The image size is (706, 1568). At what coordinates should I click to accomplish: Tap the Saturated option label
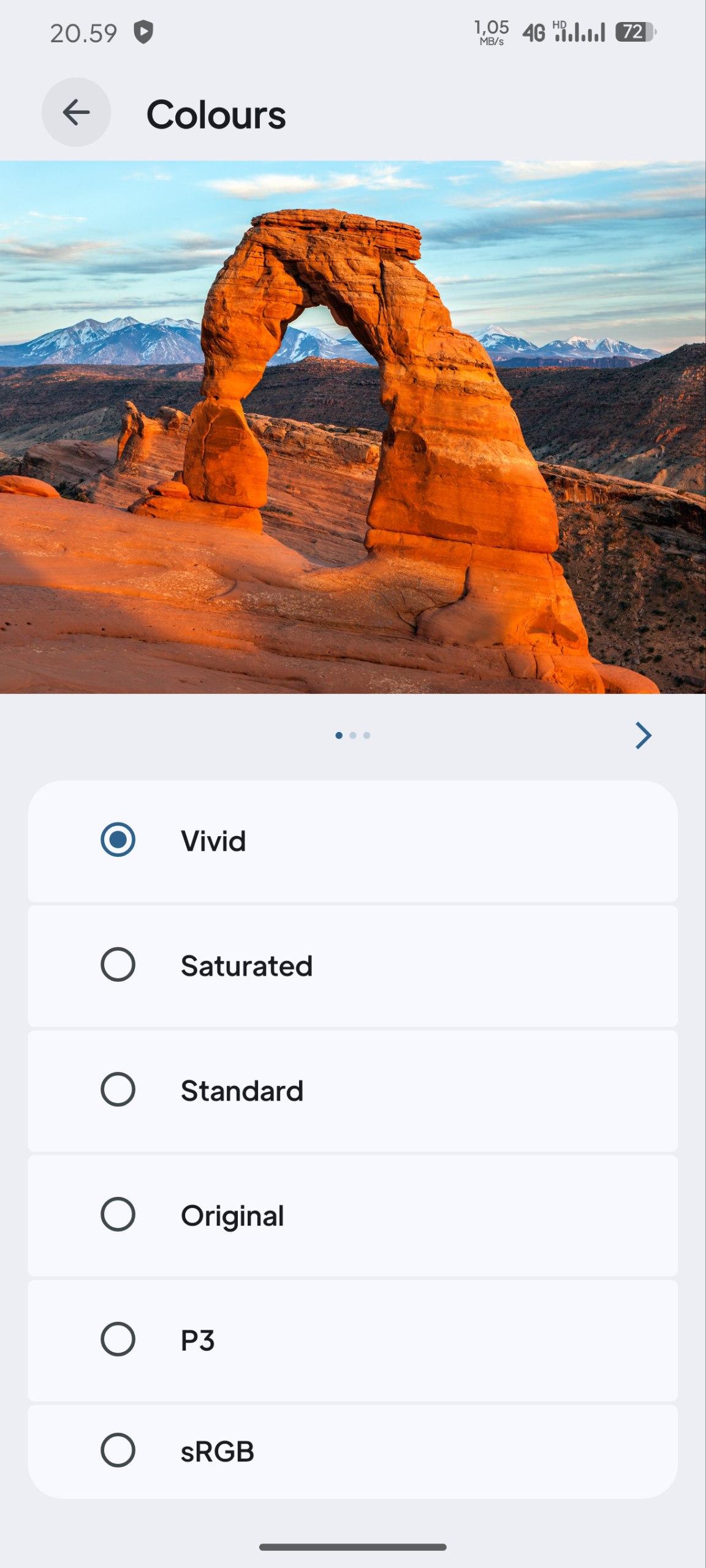click(x=246, y=966)
